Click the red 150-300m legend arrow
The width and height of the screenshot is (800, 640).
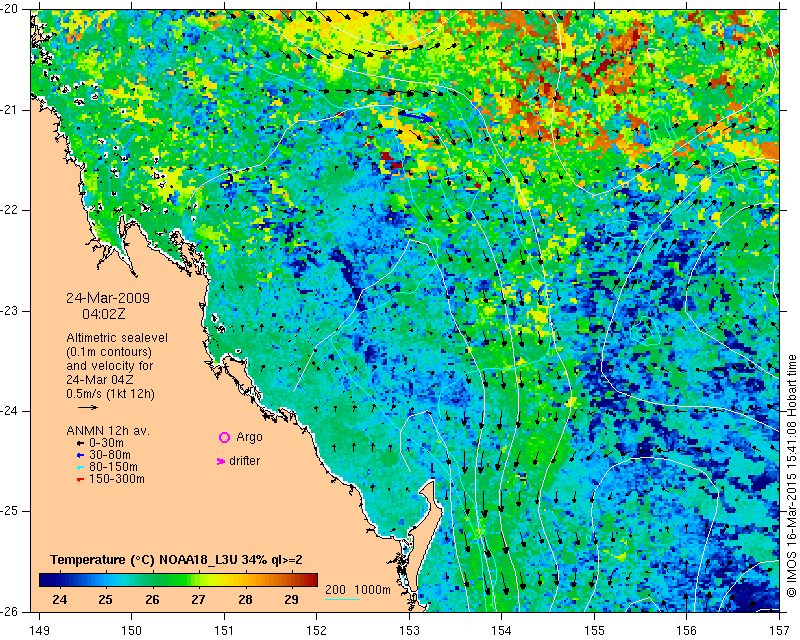click(x=80, y=480)
